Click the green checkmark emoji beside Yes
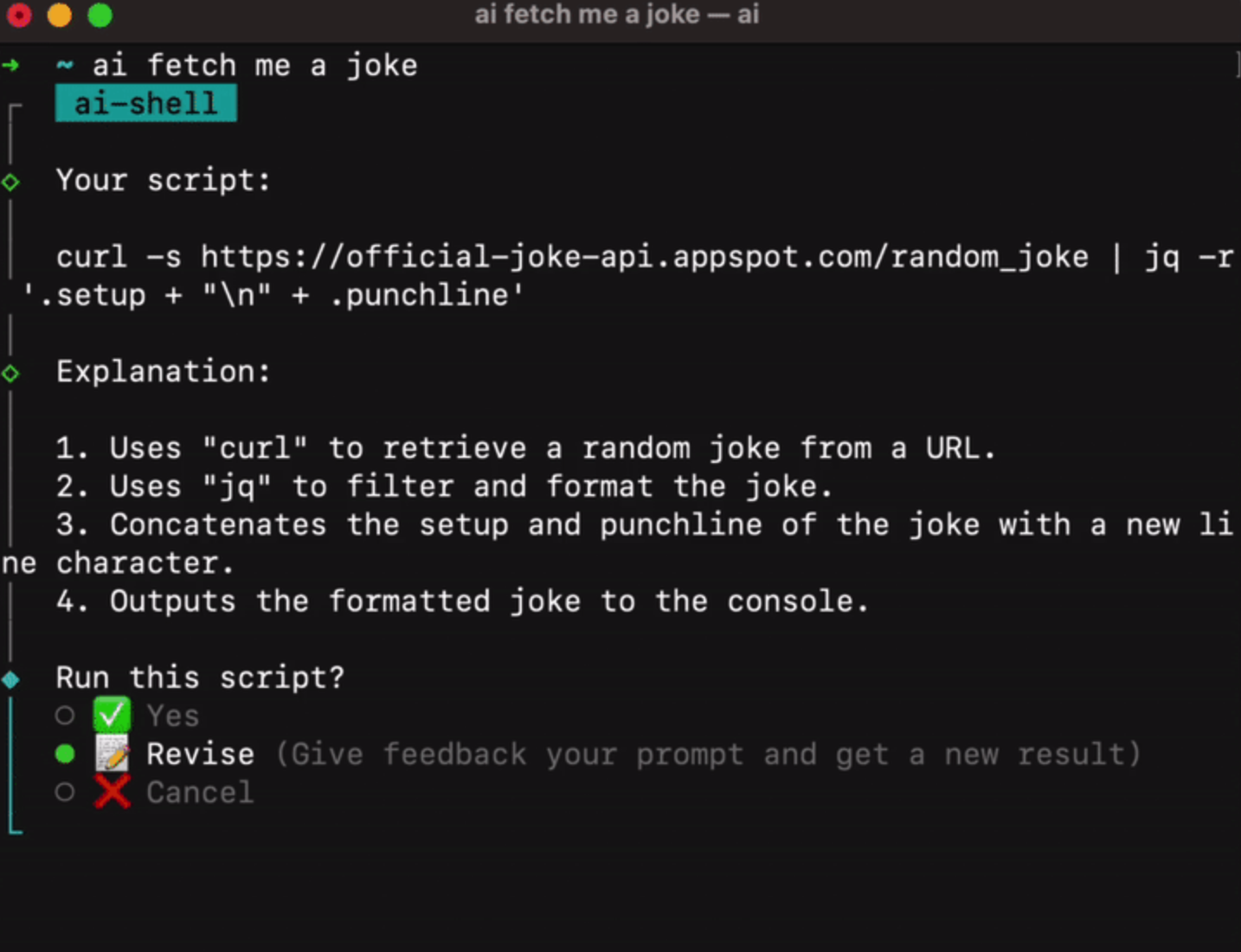 [112, 716]
